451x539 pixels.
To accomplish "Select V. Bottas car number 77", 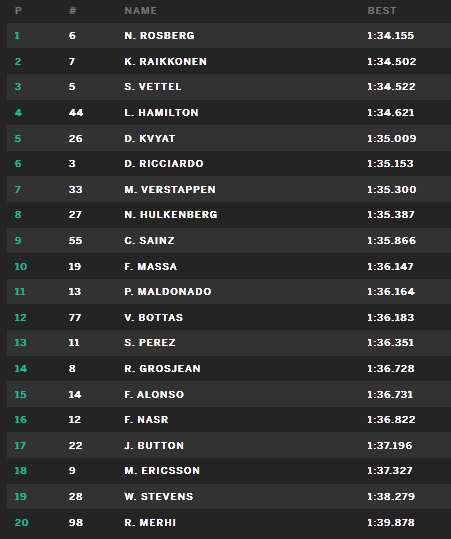I will click(x=75, y=317).
